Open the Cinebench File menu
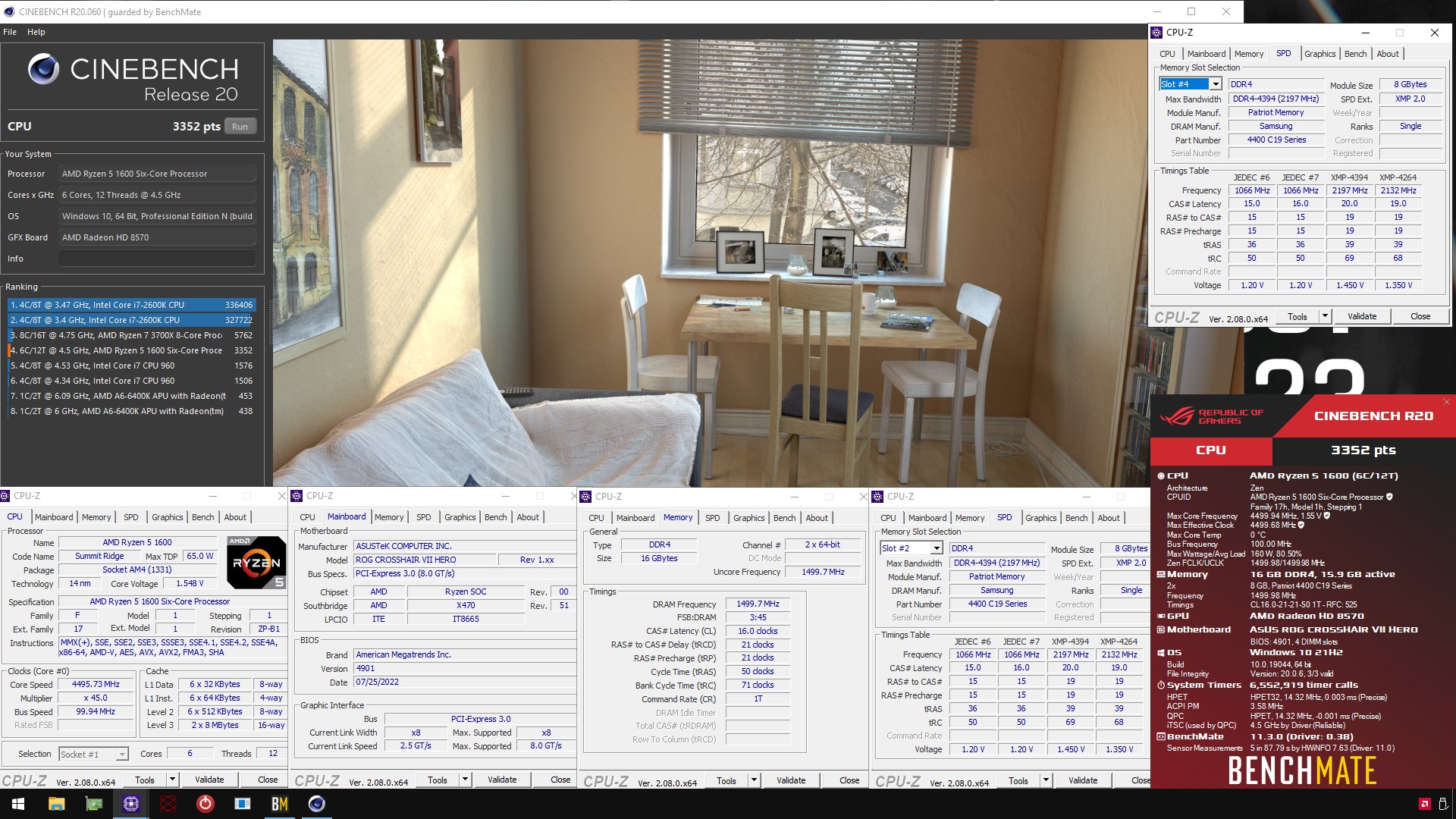 pos(10,32)
